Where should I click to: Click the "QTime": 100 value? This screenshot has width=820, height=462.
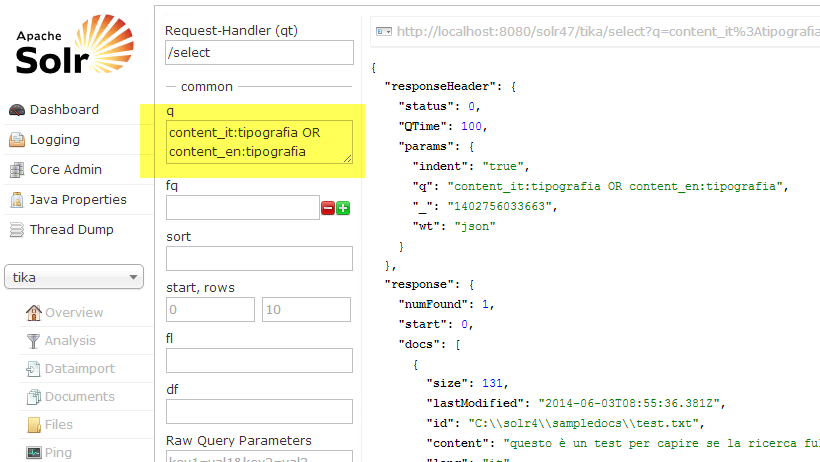pyautogui.click(x=471, y=126)
